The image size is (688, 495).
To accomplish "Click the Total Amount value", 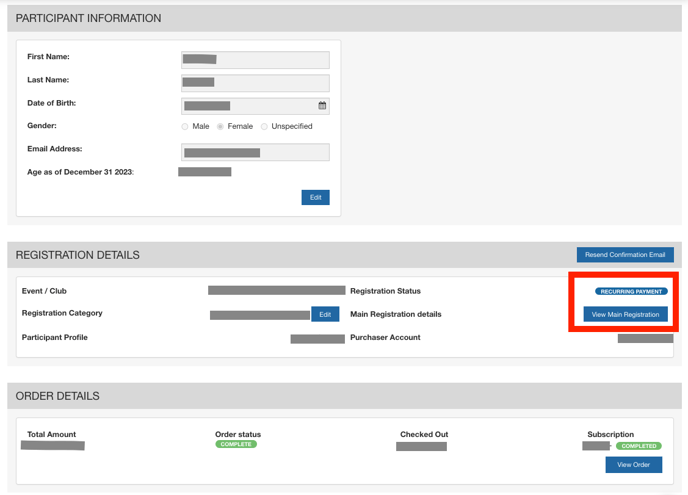I will point(53,446).
